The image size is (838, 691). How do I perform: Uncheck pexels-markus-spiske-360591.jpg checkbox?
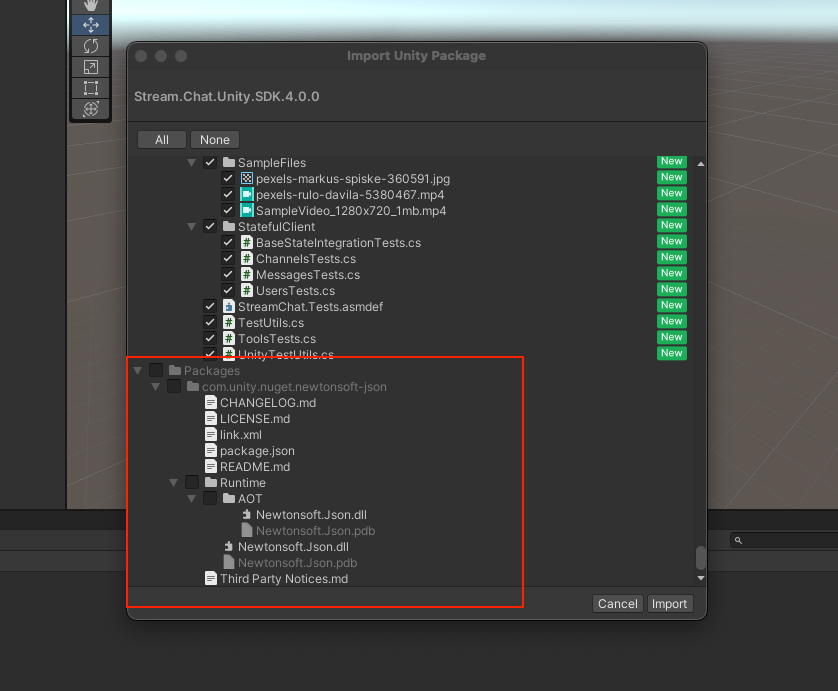[x=228, y=178]
